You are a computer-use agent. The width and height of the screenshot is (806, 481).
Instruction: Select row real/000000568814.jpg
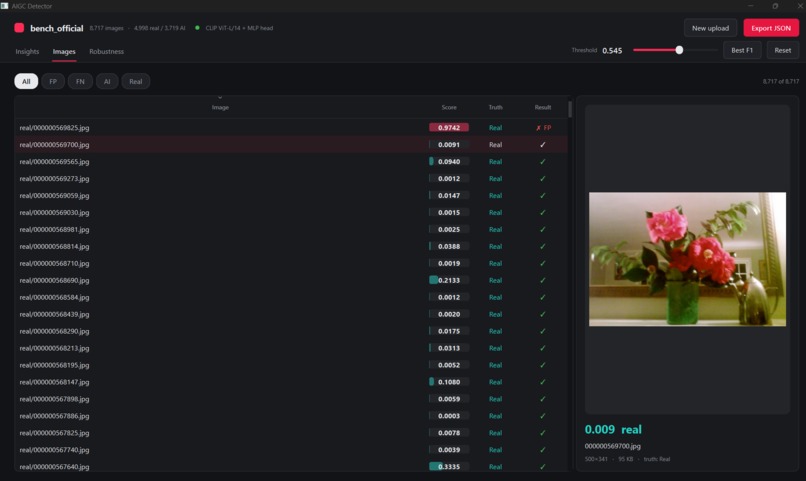point(291,246)
